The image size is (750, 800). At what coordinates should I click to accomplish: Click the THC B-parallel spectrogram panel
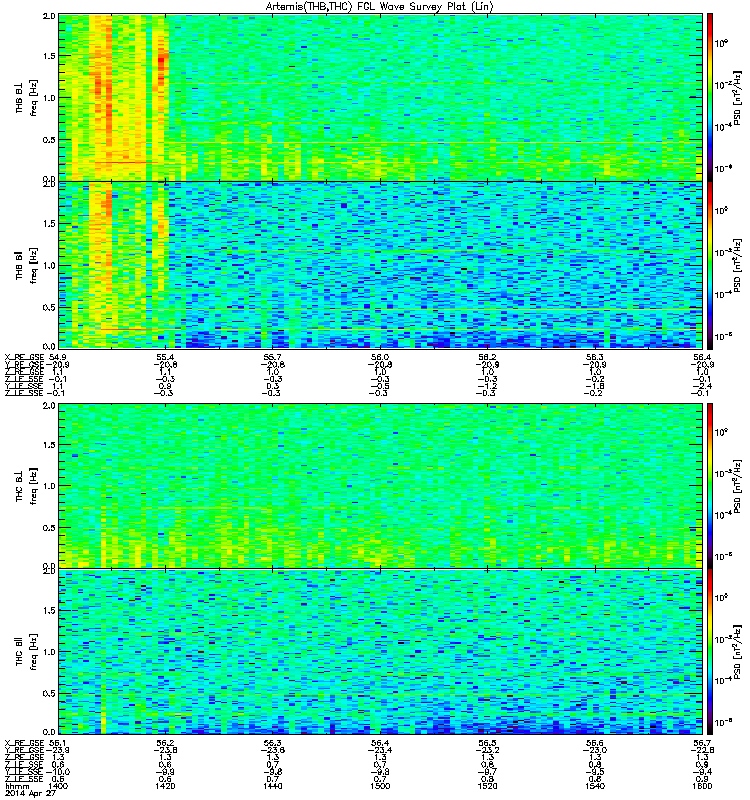click(380, 652)
